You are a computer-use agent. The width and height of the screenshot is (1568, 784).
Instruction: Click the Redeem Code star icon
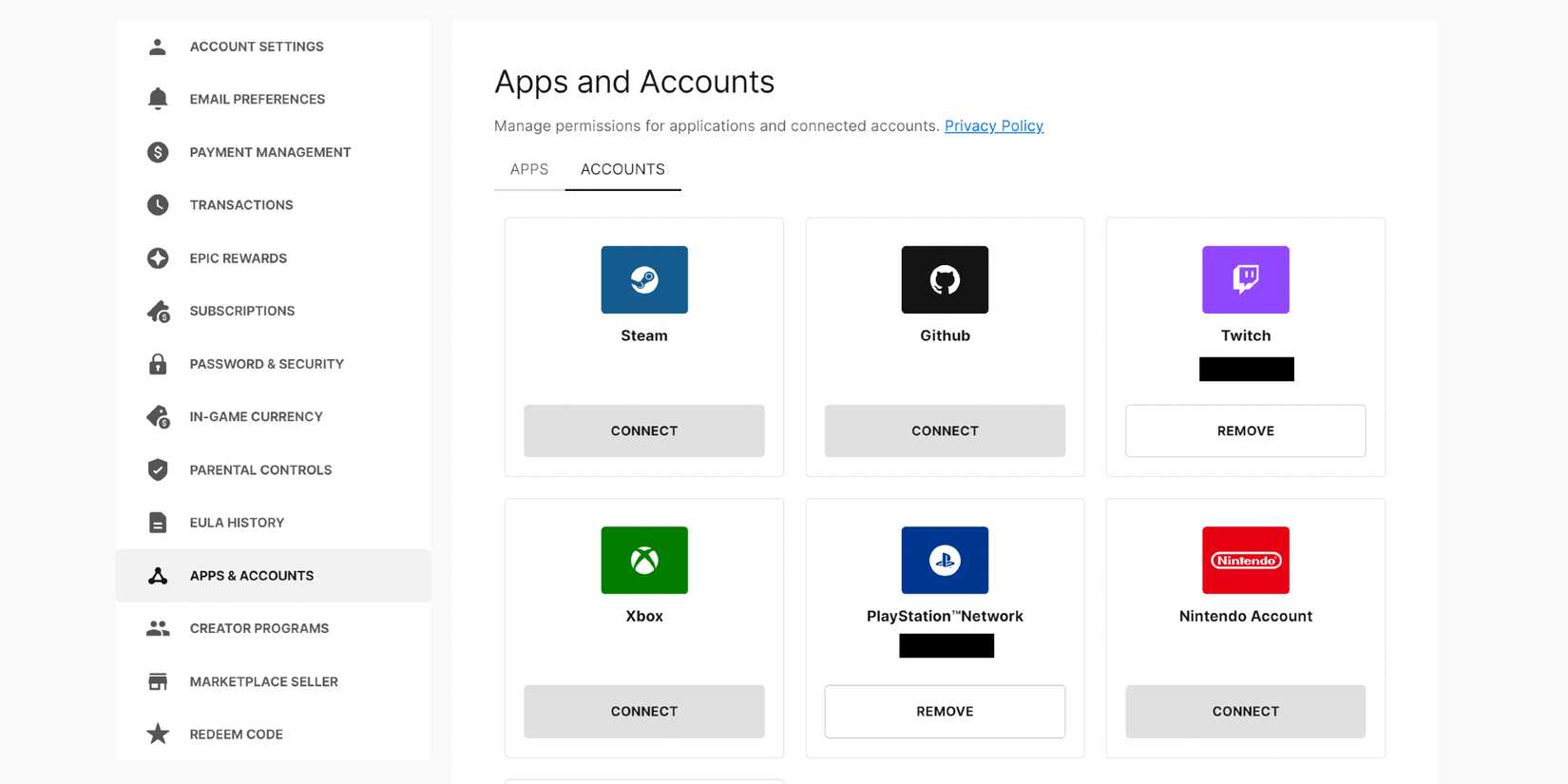tap(158, 734)
